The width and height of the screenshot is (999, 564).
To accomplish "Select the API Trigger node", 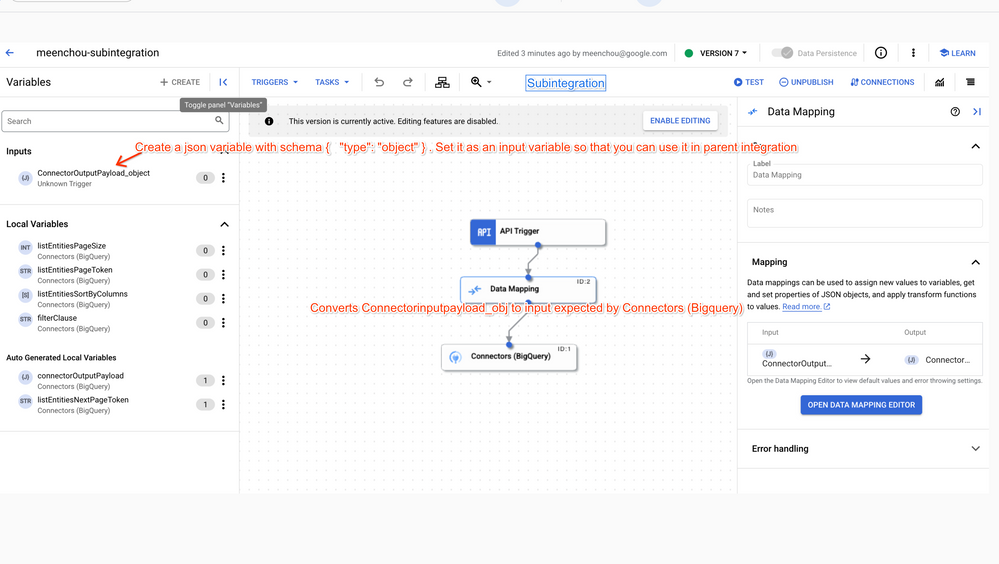I will click(538, 232).
